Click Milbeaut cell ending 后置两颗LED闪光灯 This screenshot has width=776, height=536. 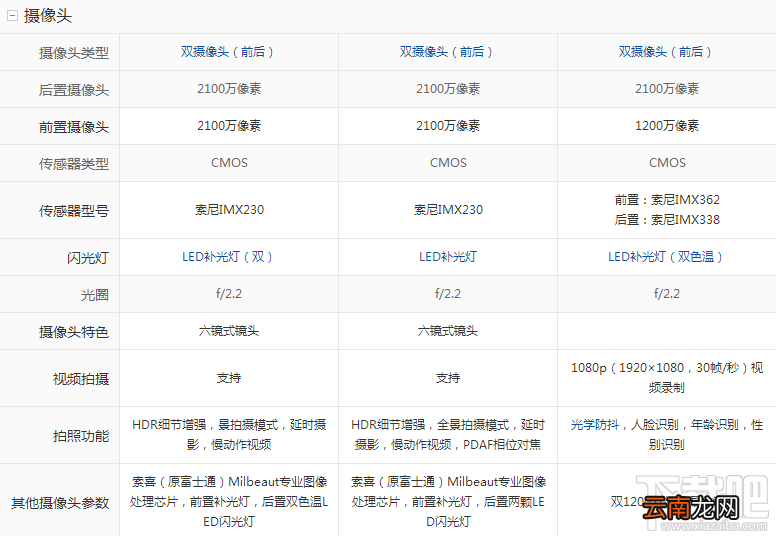[448, 501]
